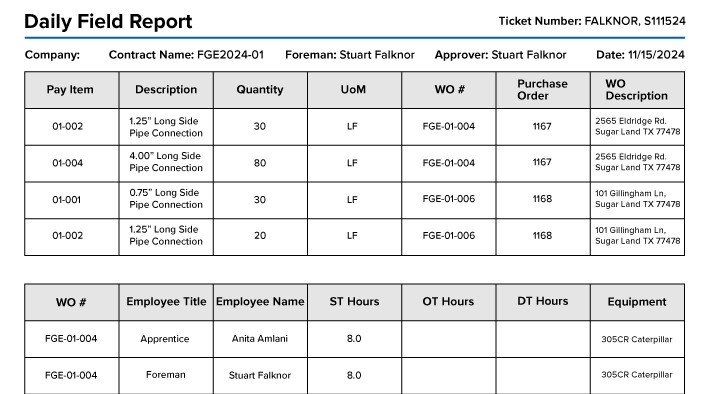Click the Company label

[x=52, y=55]
